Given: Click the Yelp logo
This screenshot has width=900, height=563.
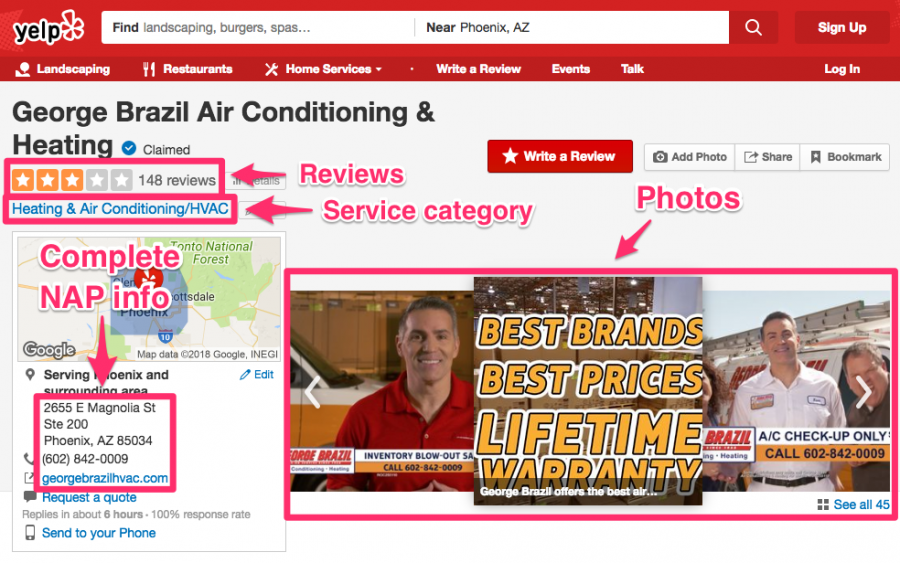Looking at the screenshot, I should pyautogui.click(x=49, y=28).
